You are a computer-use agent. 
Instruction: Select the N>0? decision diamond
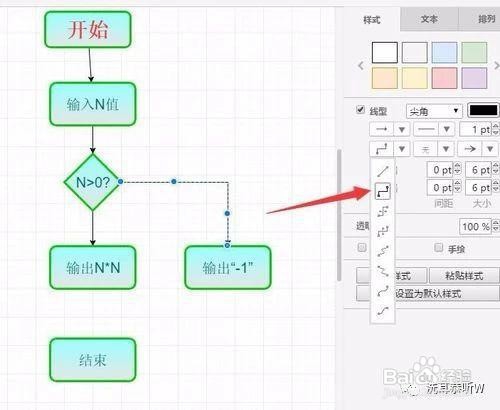[92, 182]
